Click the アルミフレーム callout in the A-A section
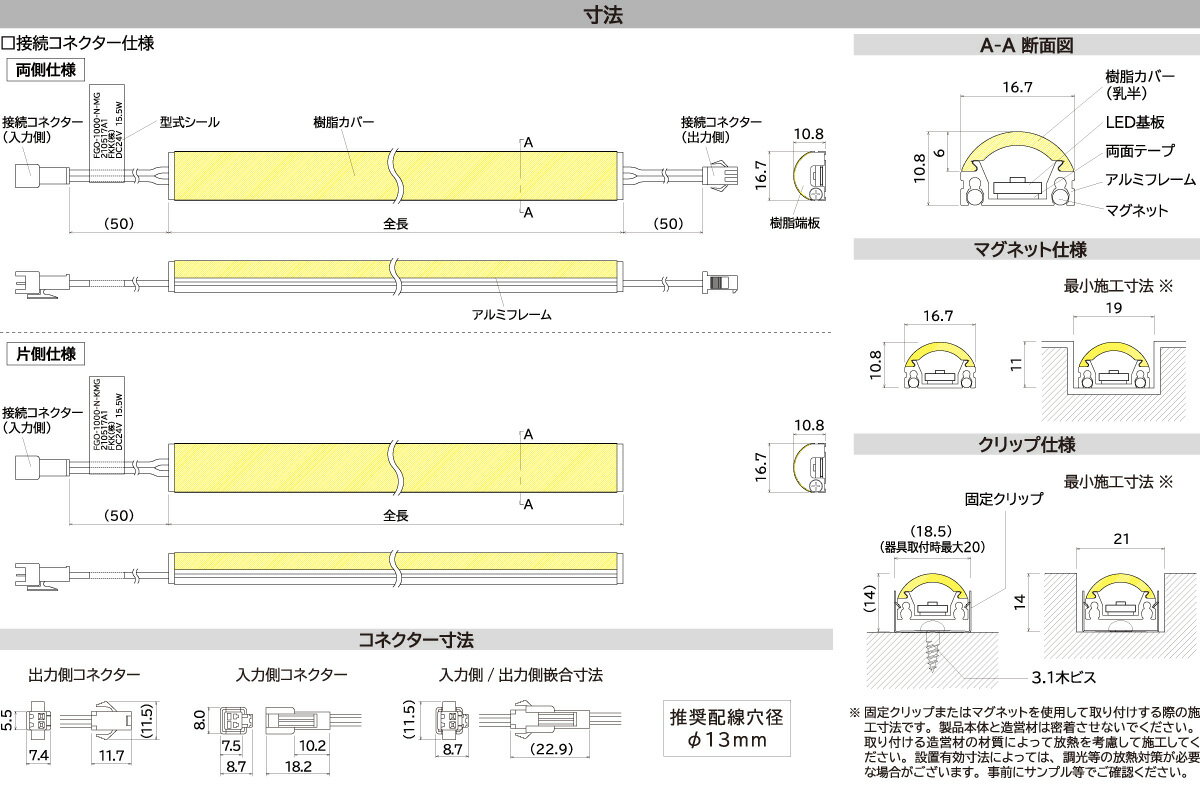This screenshot has height=793, width=1200. click(x=1150, y=180)
